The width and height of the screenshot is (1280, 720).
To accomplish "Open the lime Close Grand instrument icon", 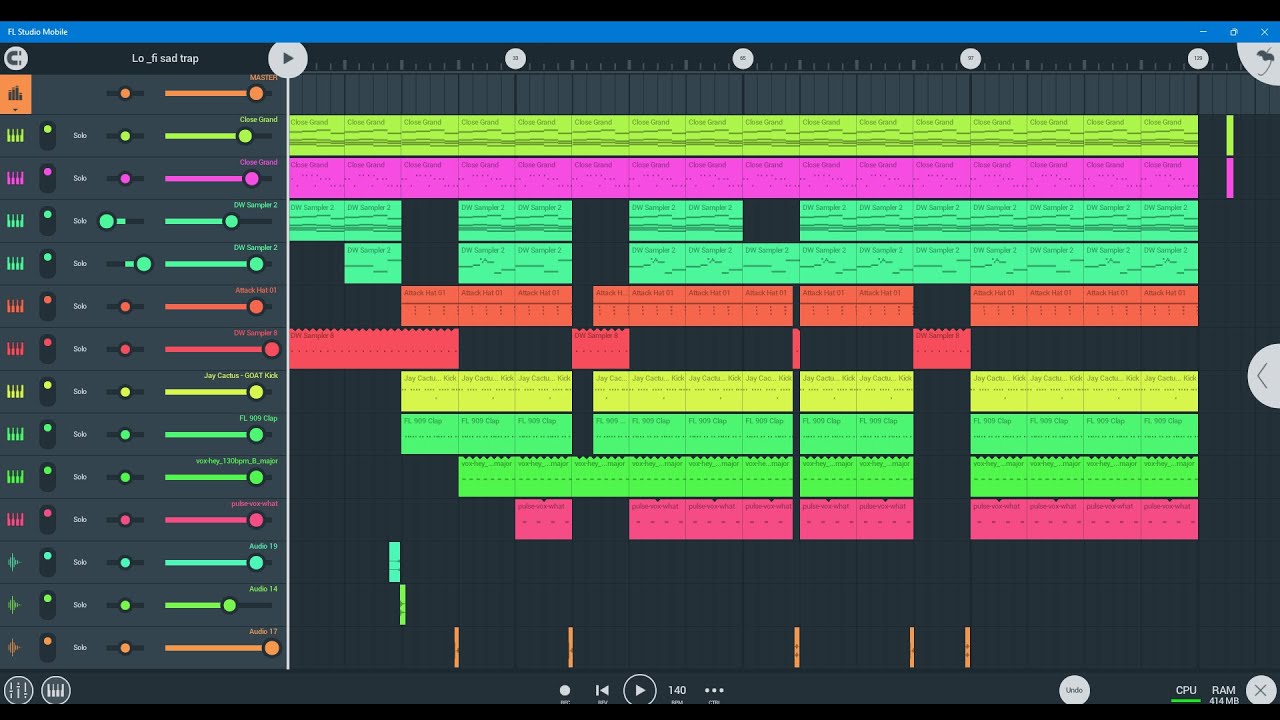I will coord(15,135).
